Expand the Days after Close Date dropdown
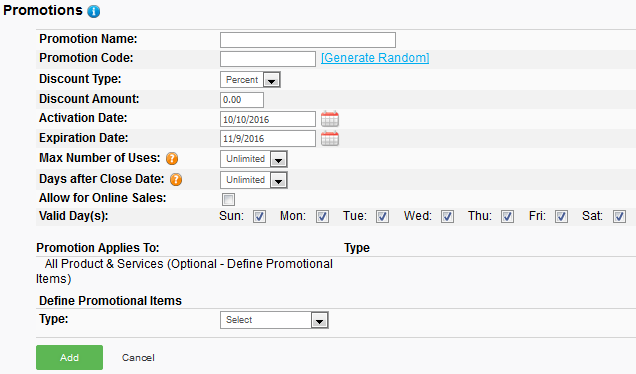This screenshot has height=374, width=636. click(254, 180)
